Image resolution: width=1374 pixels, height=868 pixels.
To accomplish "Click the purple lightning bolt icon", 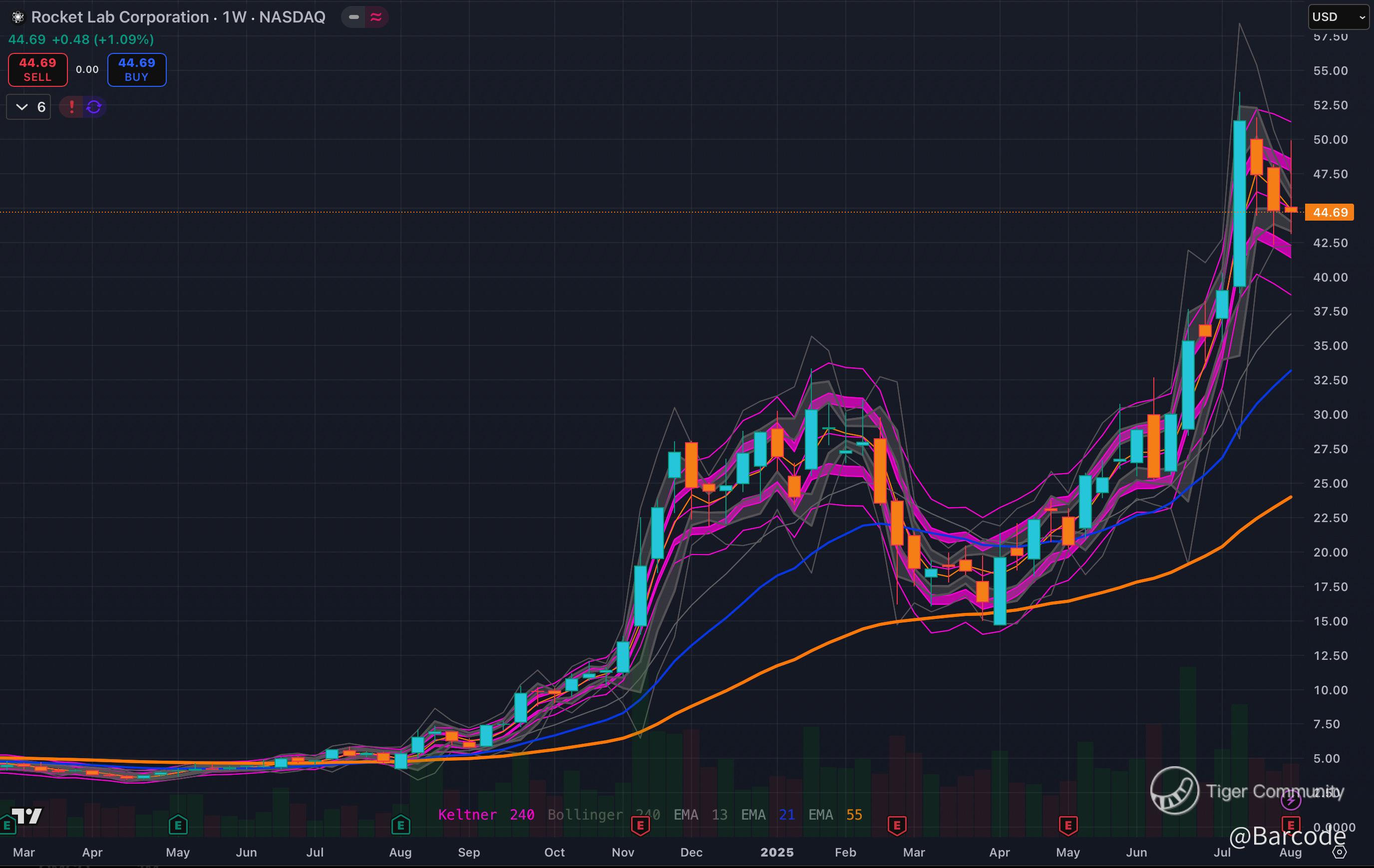I will pyautogui.click(x=1291, y=800).
